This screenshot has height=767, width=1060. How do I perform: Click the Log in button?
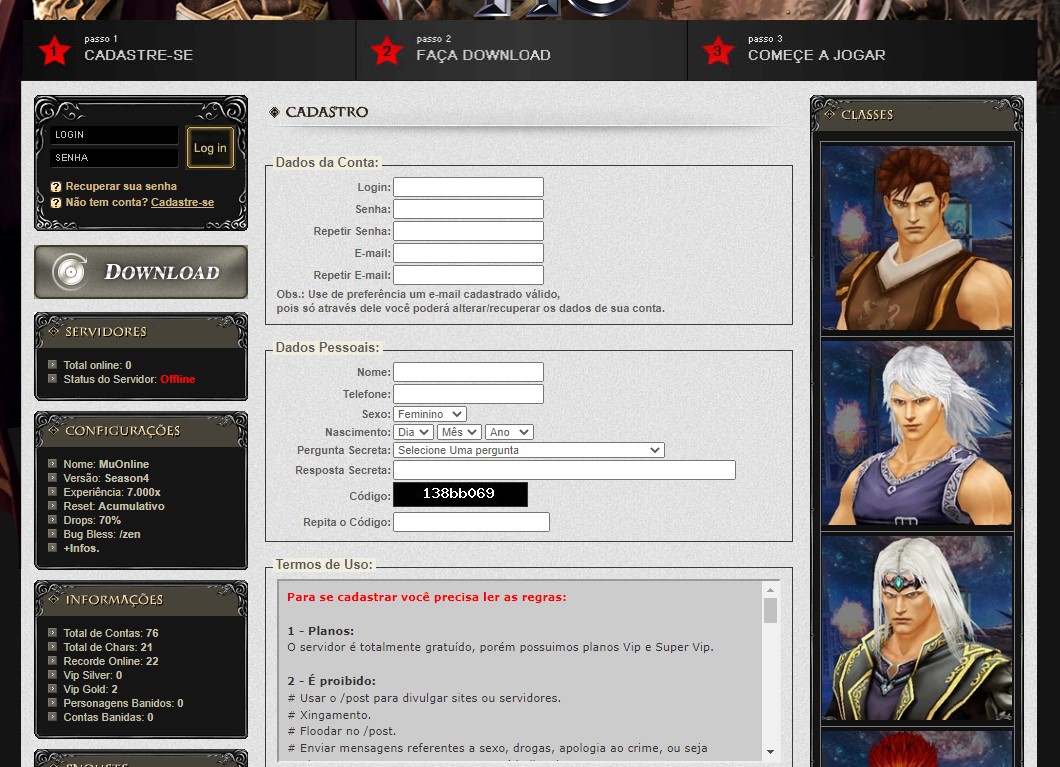(210, 147)
